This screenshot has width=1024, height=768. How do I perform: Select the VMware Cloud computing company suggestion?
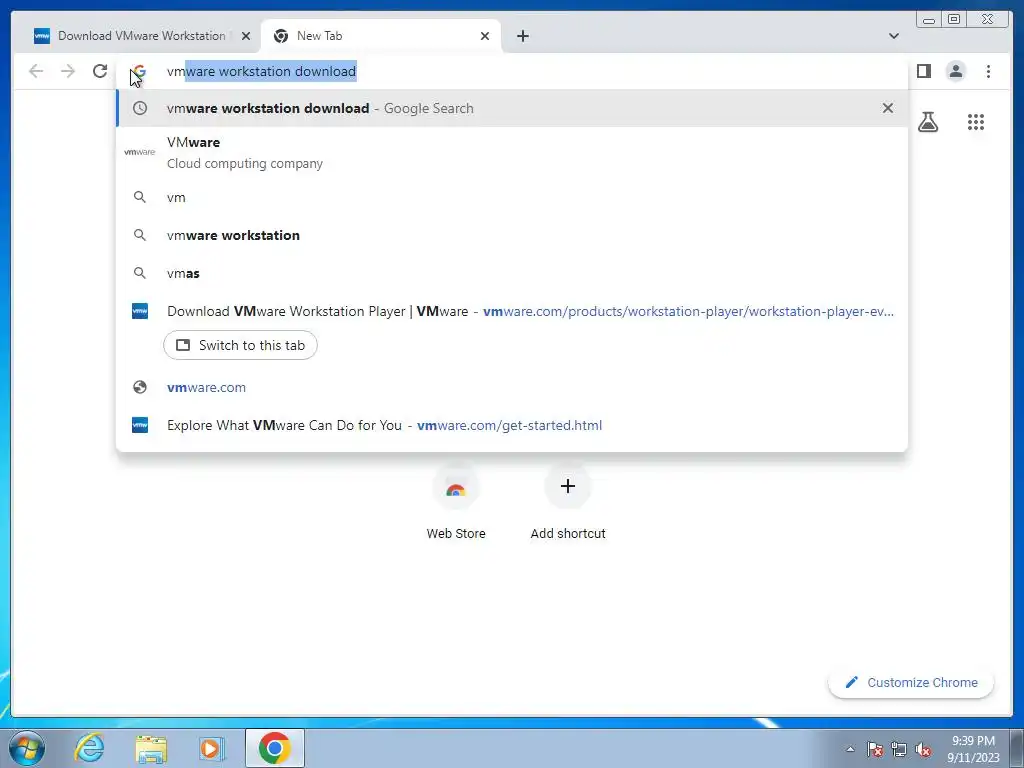pos(512,152)
